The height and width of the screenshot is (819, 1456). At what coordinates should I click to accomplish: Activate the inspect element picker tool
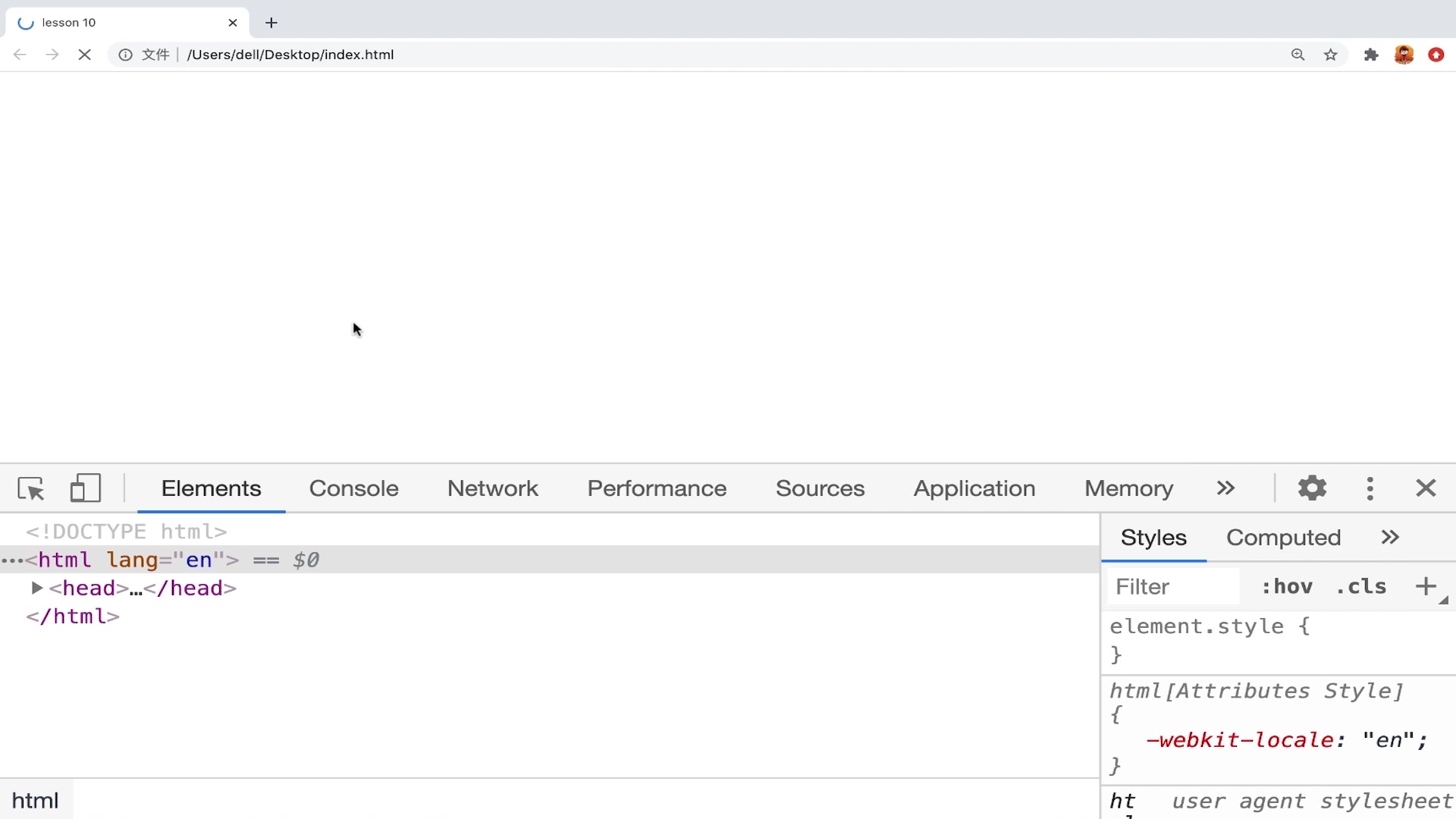tap(31, 488)
